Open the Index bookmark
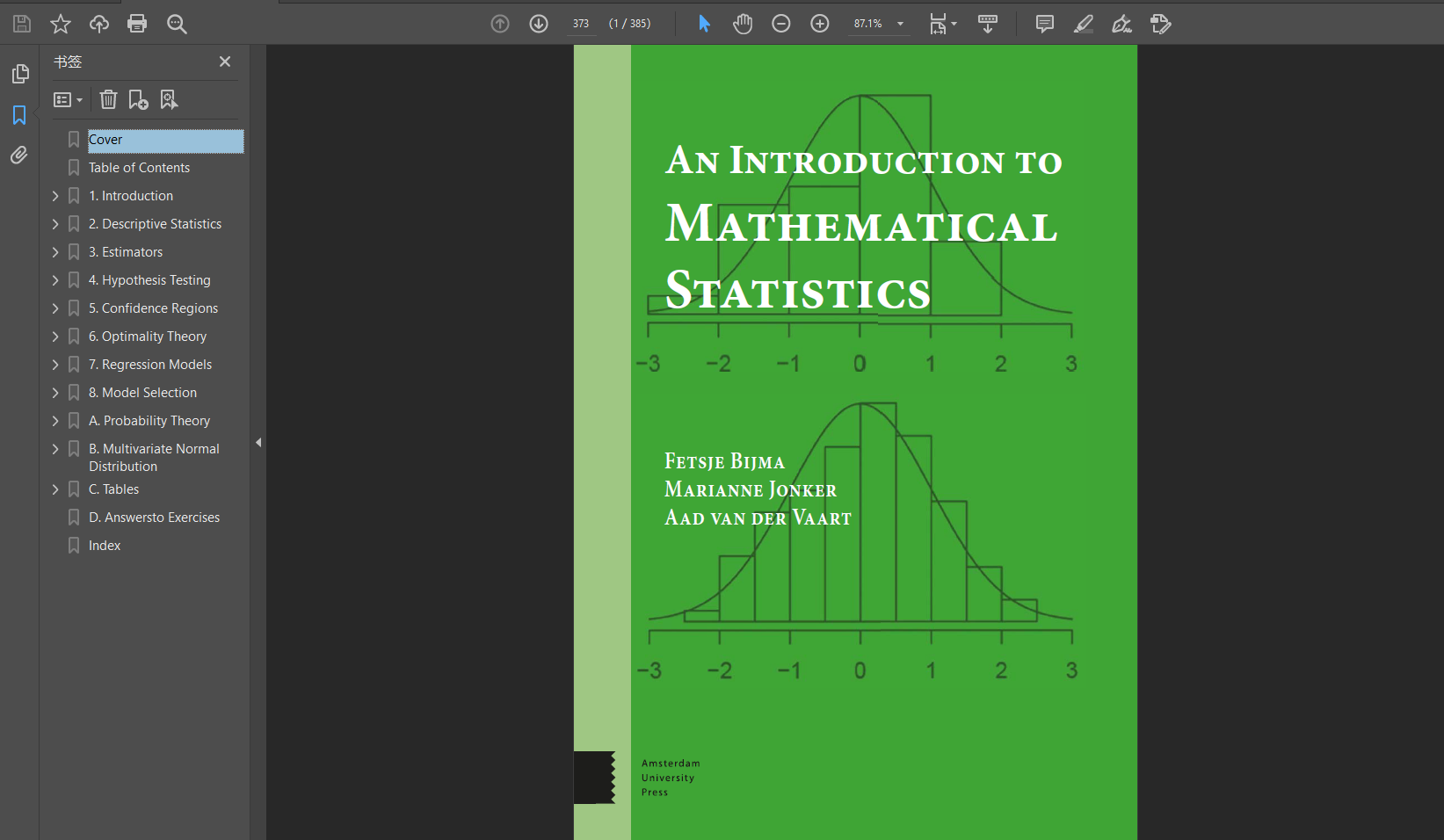Viewport: 1444px width, 840px height. pos(105,546)
